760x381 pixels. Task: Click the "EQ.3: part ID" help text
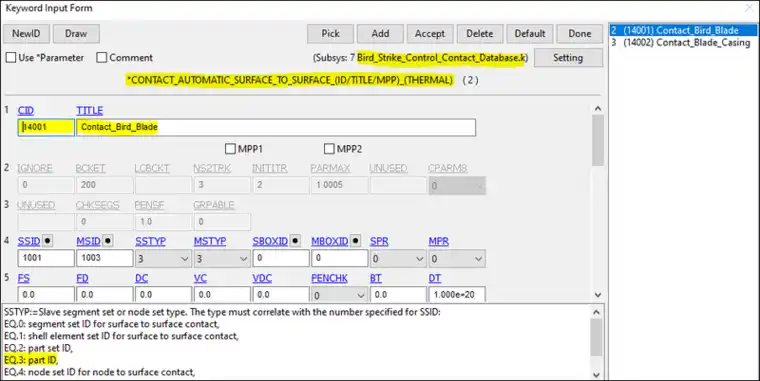tap(31, 360)
